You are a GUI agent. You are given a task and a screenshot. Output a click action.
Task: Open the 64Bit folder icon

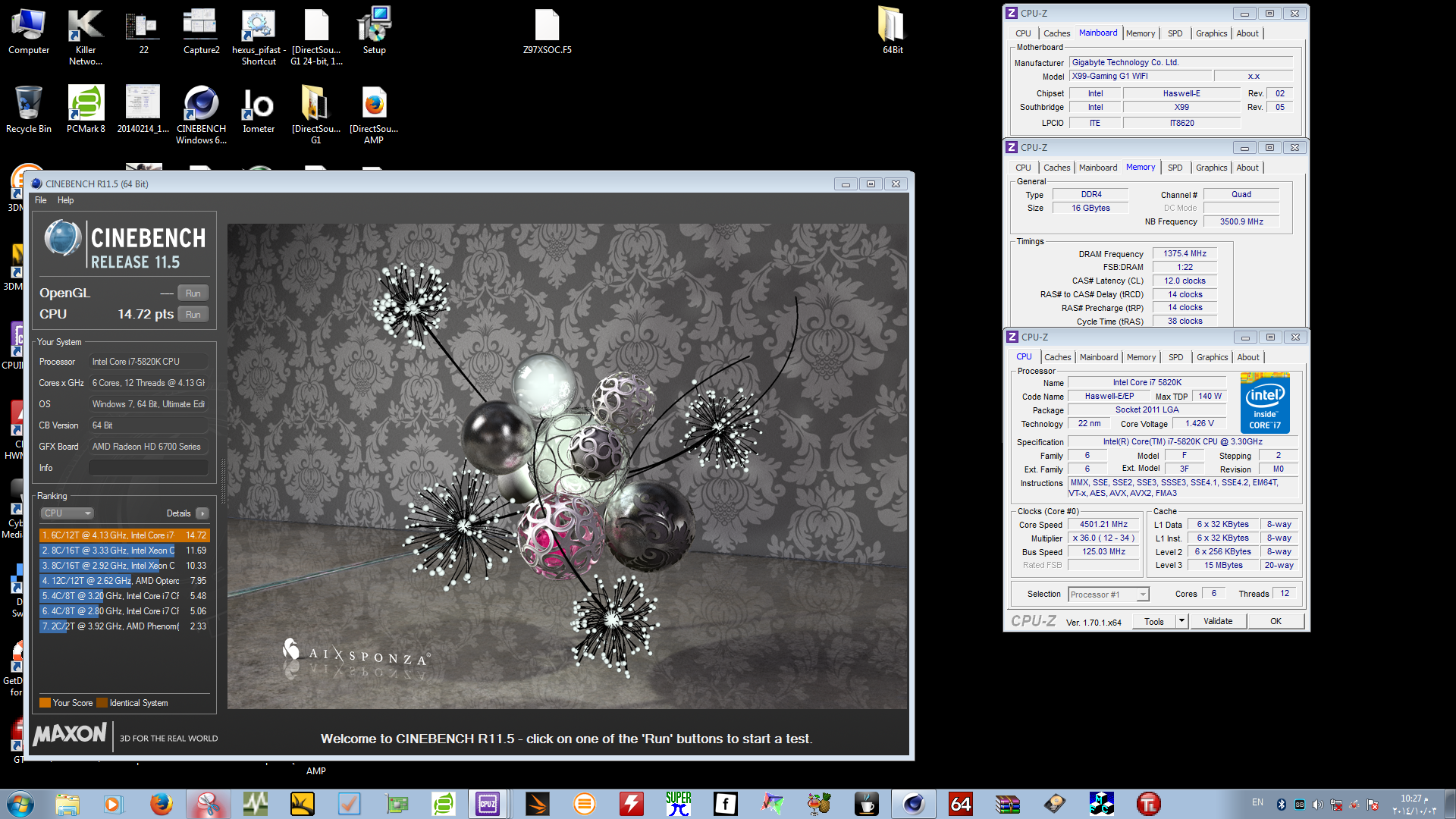(x=893, y=31)
